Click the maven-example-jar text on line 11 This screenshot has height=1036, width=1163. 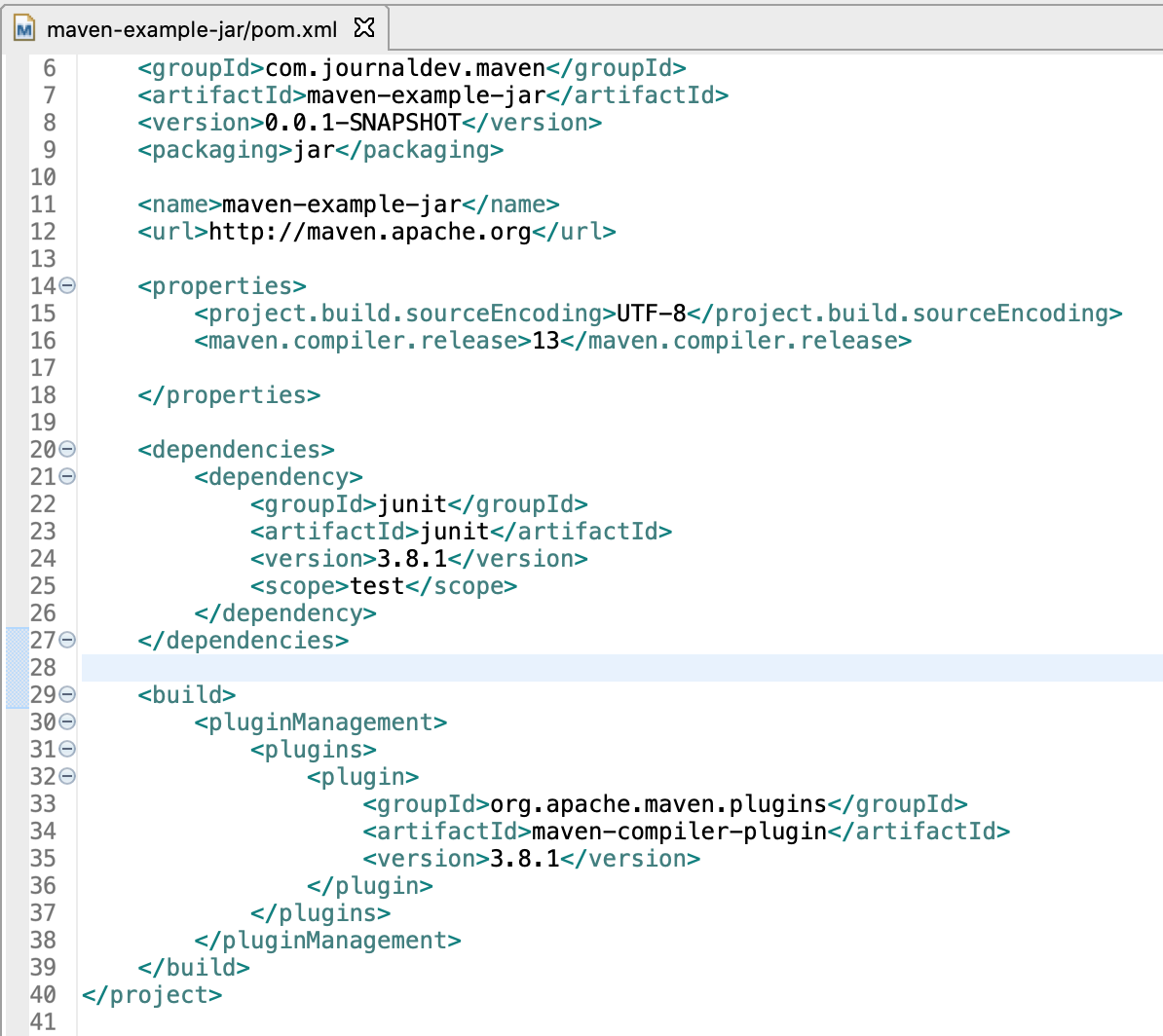(342, 203)
